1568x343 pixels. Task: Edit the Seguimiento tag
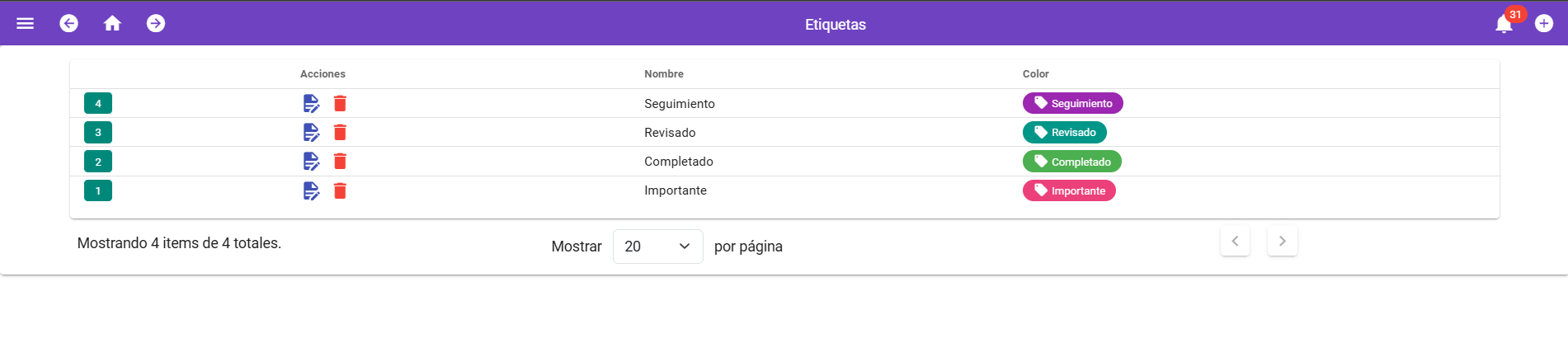[311, 103]
